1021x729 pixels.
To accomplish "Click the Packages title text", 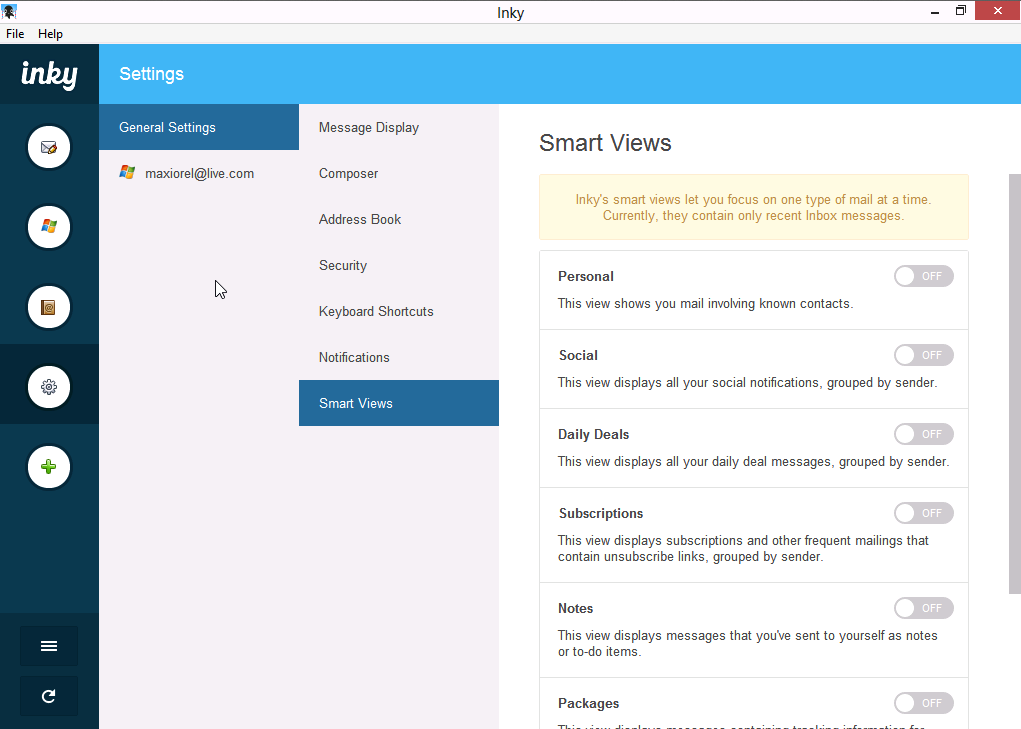I will (x=589, y=704).
